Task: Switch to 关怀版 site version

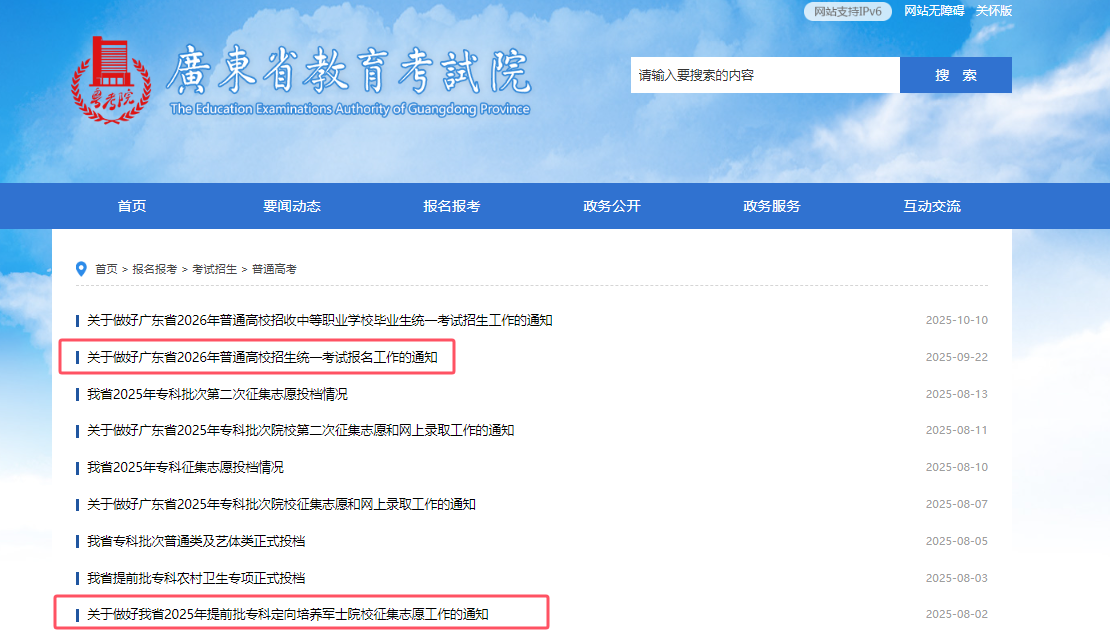Action: point(995,11)
